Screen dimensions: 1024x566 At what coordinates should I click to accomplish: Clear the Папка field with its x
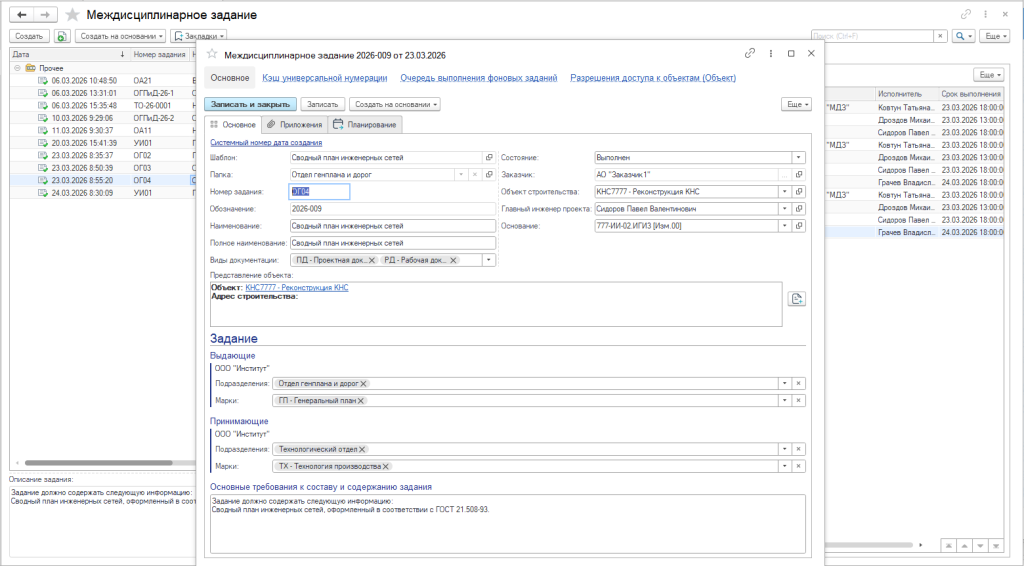(x=475, y=174)
